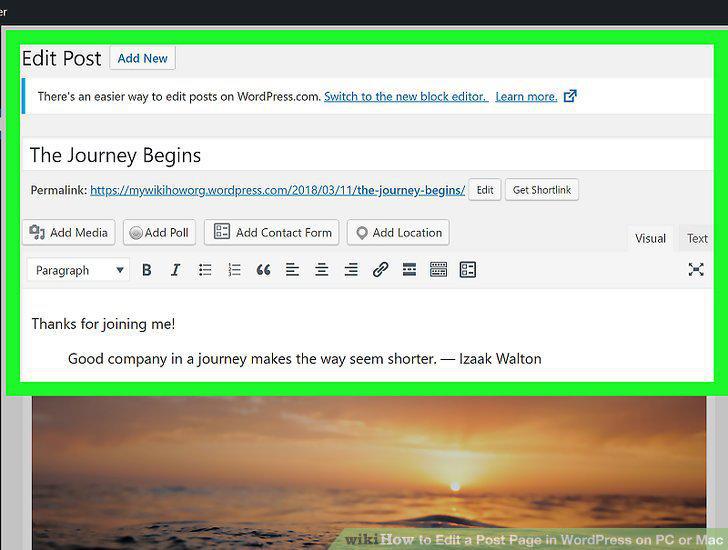
Task: Toggle the toolbar keyboard icon
Action: 438,270
